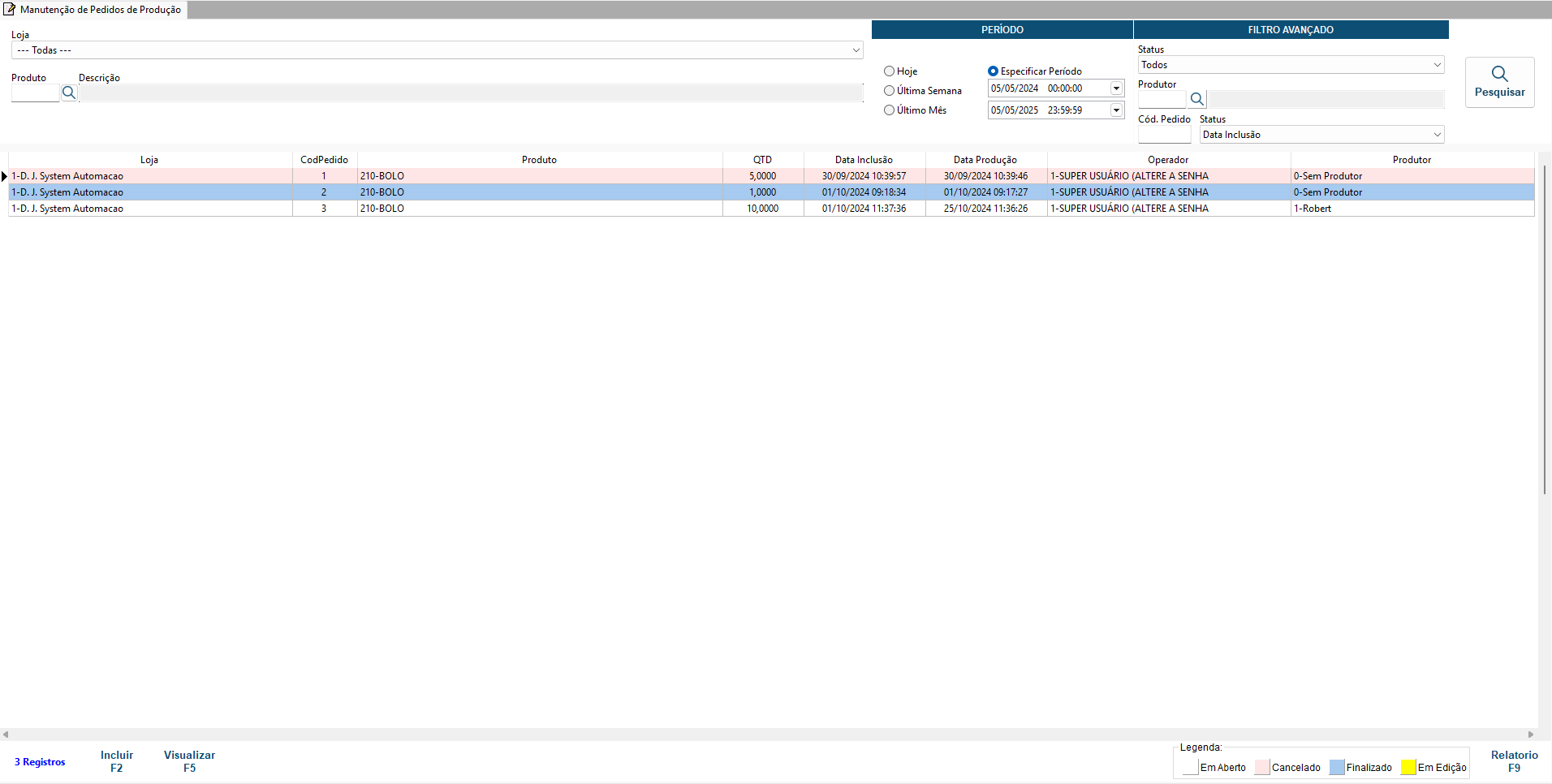Sort by Data Produção column header
The height and width of the screenshot is (784, 1552).
coord(986,160)
